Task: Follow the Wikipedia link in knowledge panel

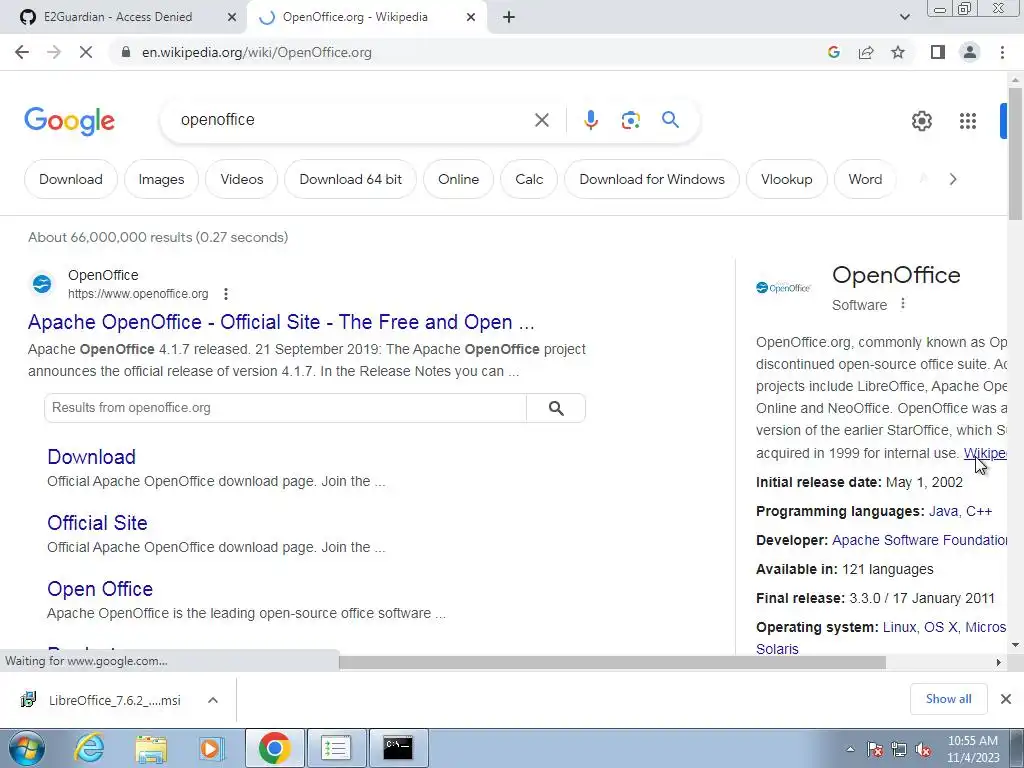Action: [x=985, y=453]
